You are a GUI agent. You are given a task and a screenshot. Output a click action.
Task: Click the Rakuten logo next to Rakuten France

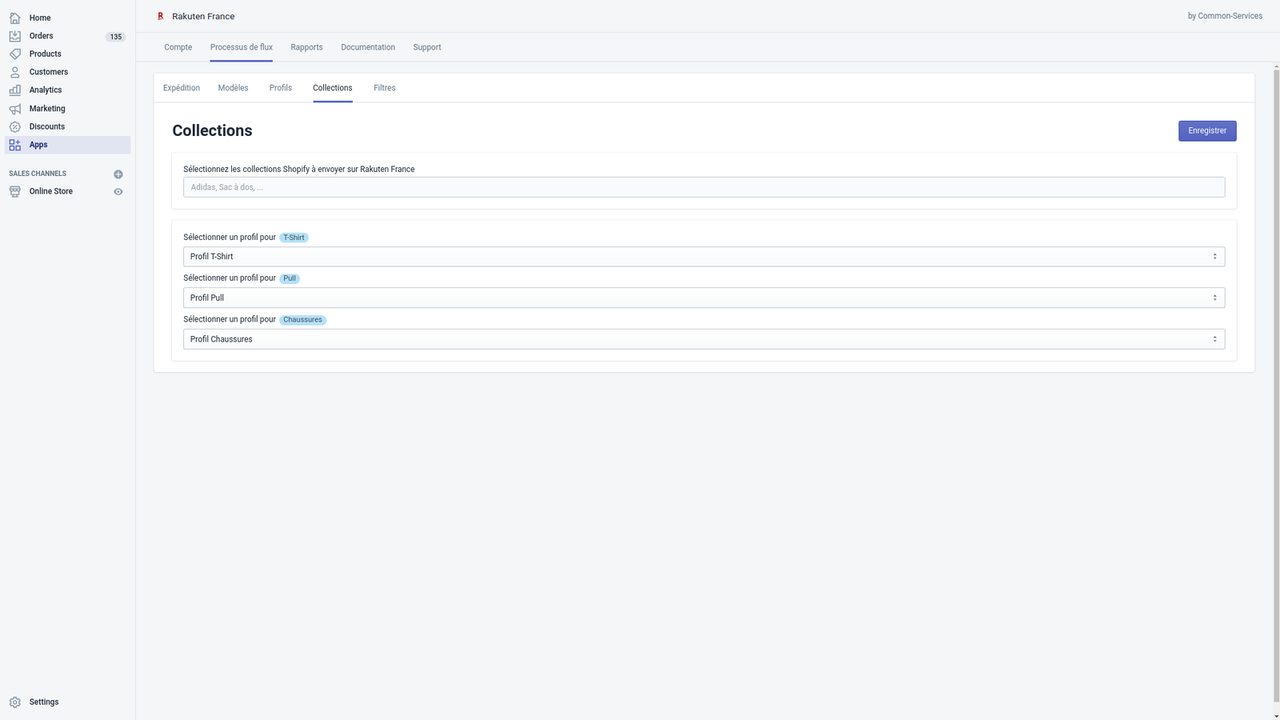tap(160, 16)
